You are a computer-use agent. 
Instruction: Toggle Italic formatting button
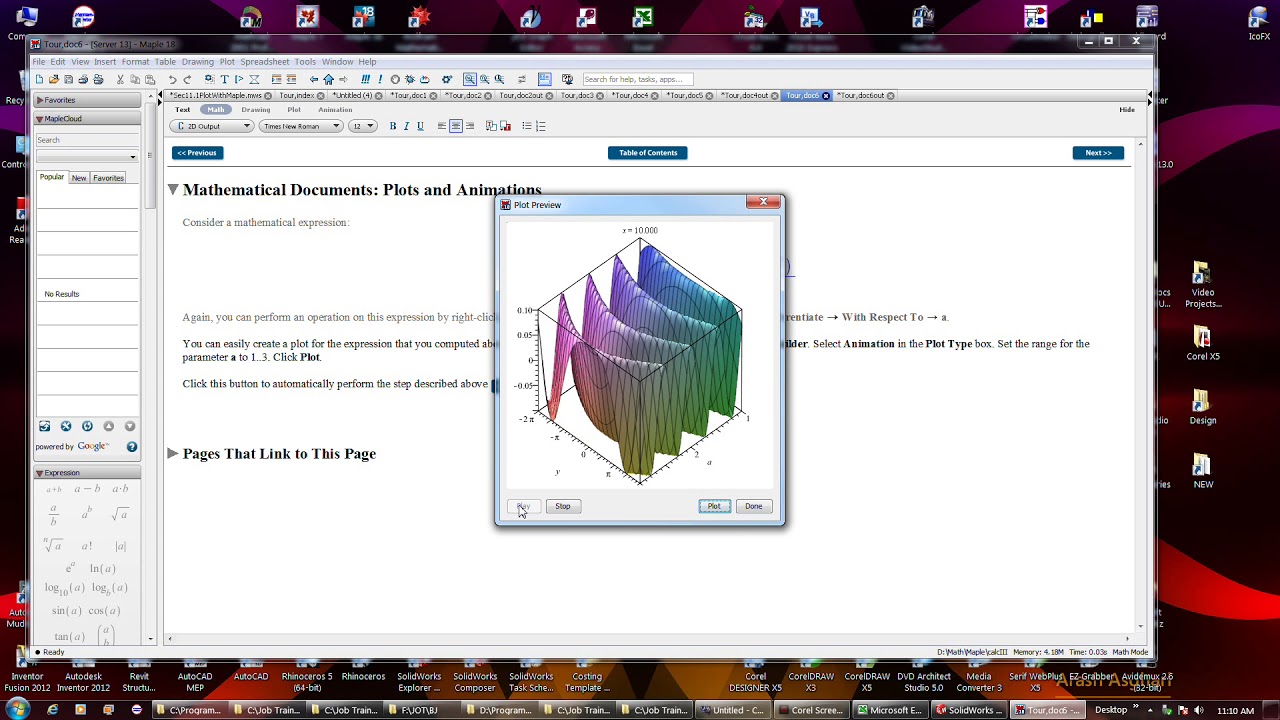[x=406, y=126]
